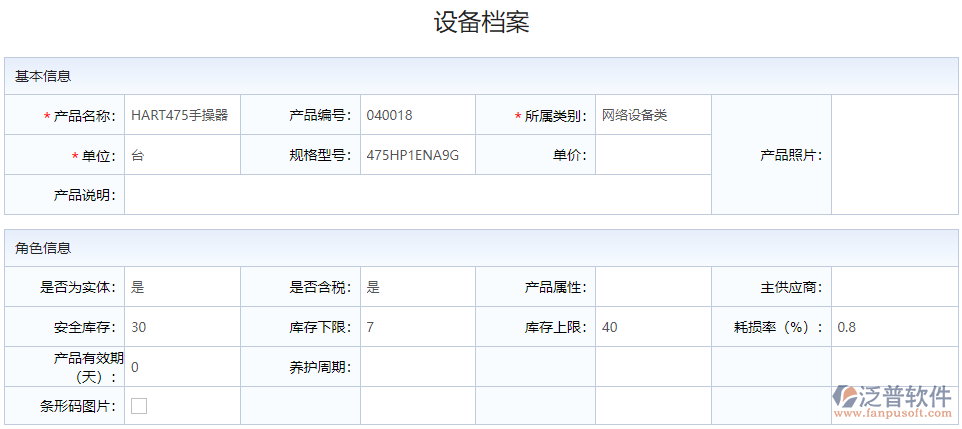The image size is (962, 429).
Task: Click the empty 单价 field
Action: click(653, 155)
